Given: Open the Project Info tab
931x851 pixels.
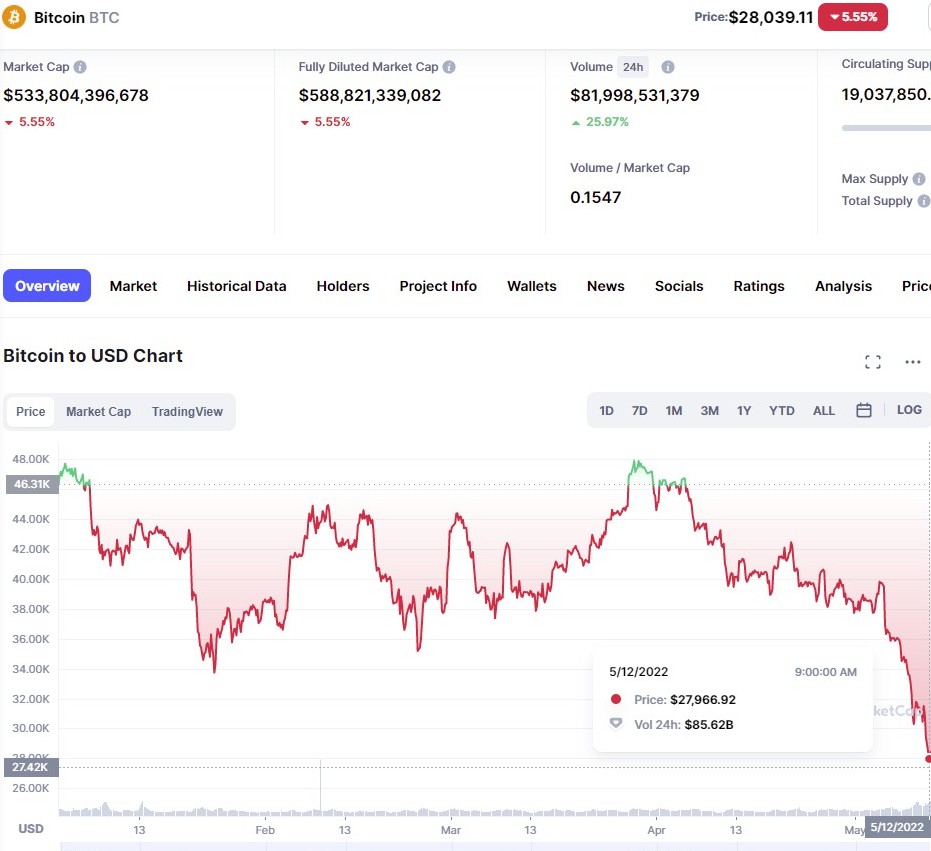Looking at the screenshot, I should click(x=438, y=286).
